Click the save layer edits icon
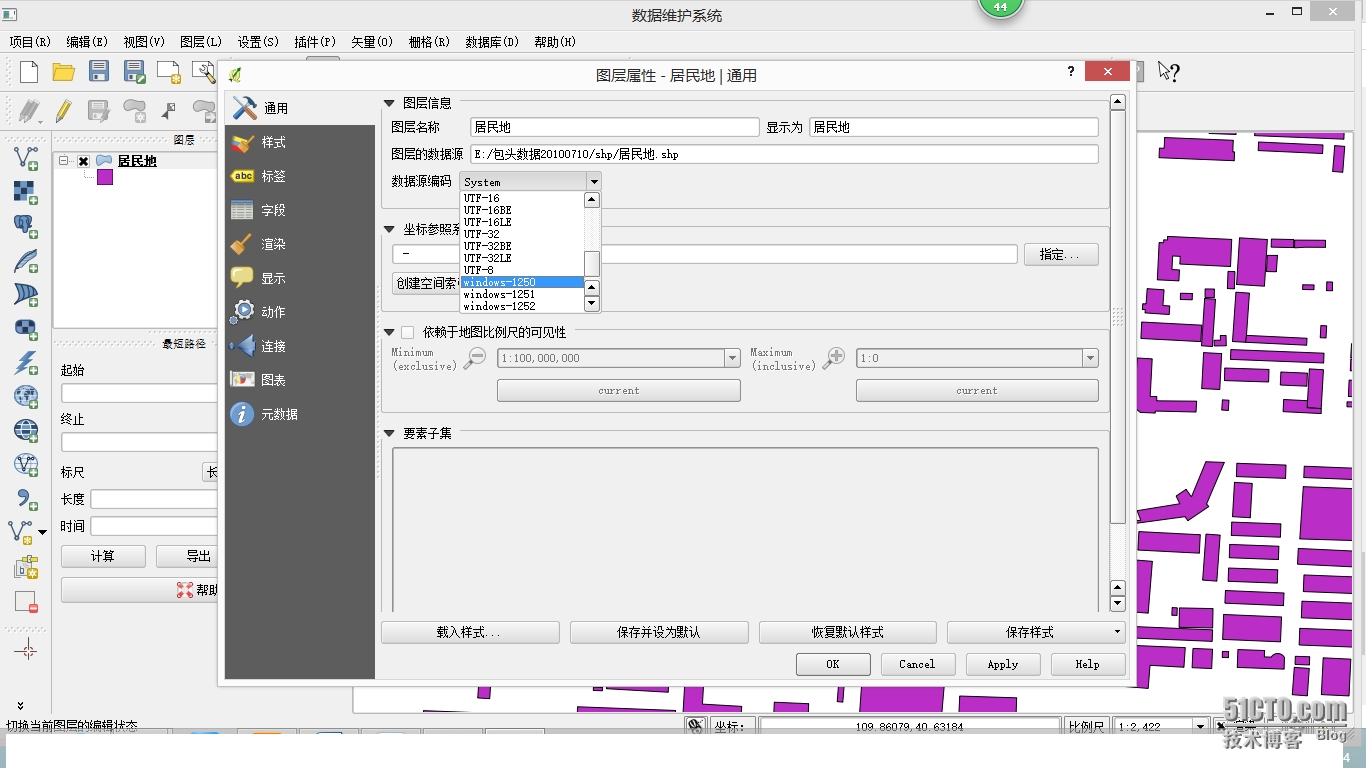 tap(98, 110)
